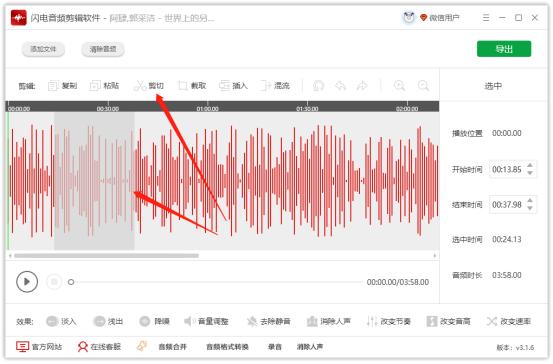Click the 02:00.00 mark on ruler

pos(407,109)
